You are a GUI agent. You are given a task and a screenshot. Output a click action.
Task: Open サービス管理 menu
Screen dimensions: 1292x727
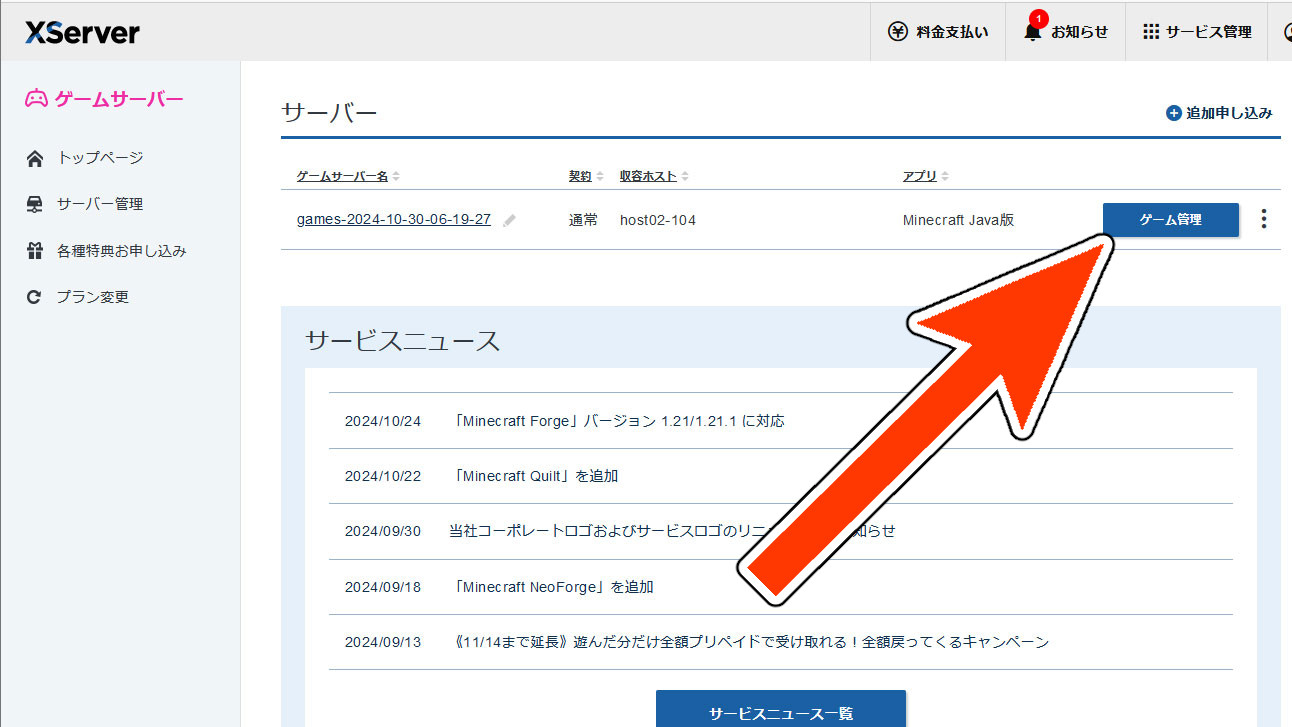click(x=1197, y=32)
